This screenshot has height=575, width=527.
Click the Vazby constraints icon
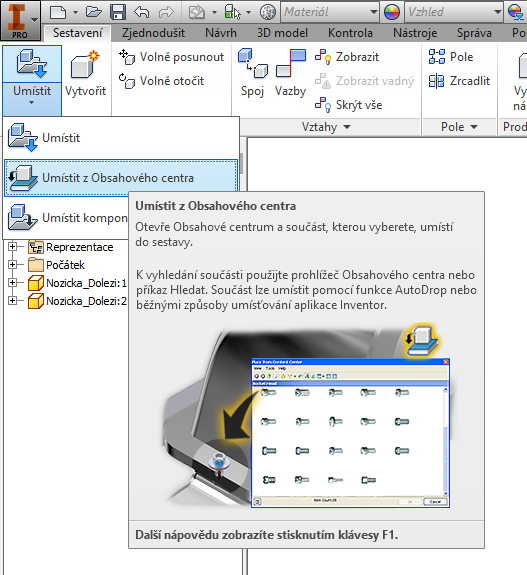click(x=290, y=73)
